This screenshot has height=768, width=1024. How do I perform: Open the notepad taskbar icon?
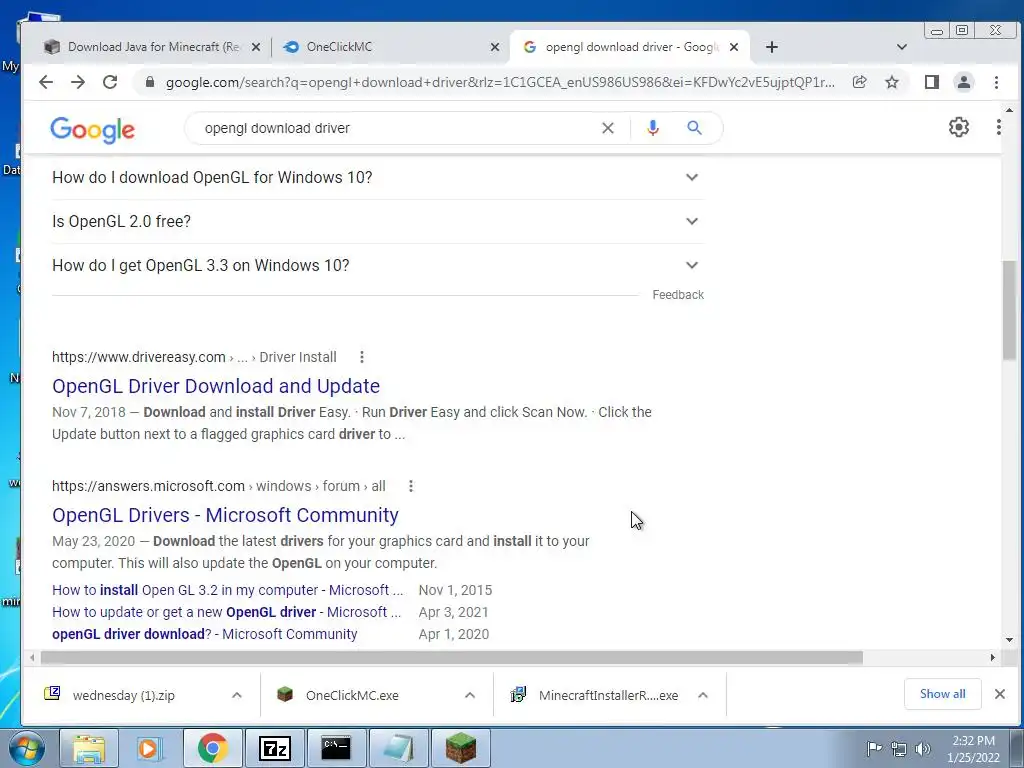click(398, 748)
